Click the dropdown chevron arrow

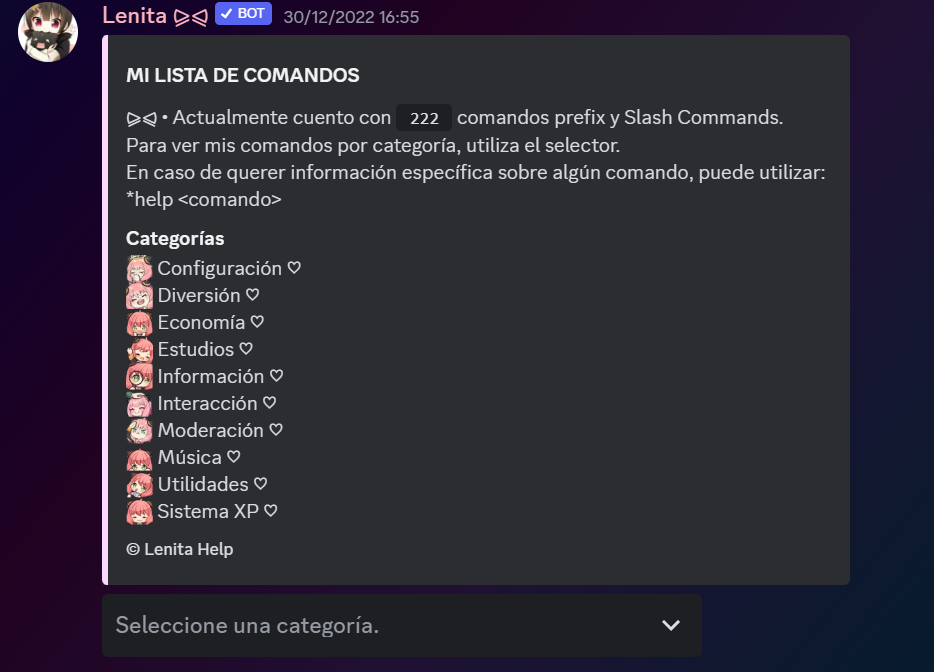coord(670,624)
